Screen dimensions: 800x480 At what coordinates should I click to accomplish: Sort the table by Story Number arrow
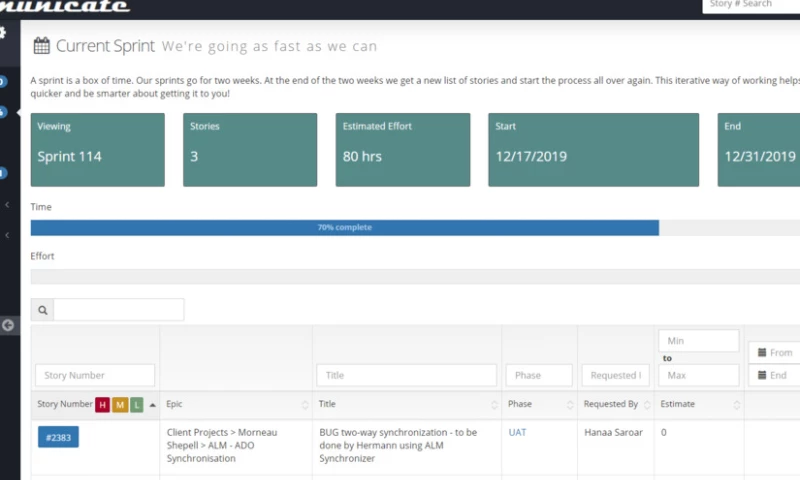pyautogui.click(x=152, y=404)
